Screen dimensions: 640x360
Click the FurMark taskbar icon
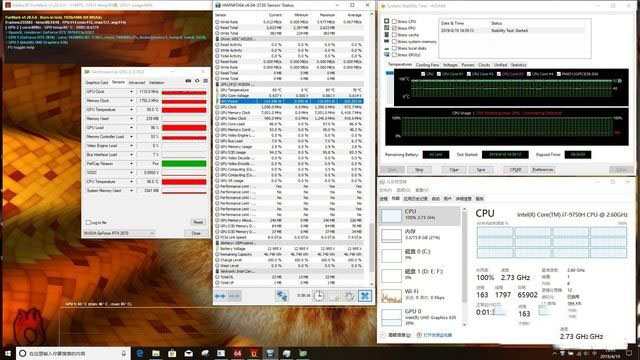pyautogui.click(x=253, y=353)
